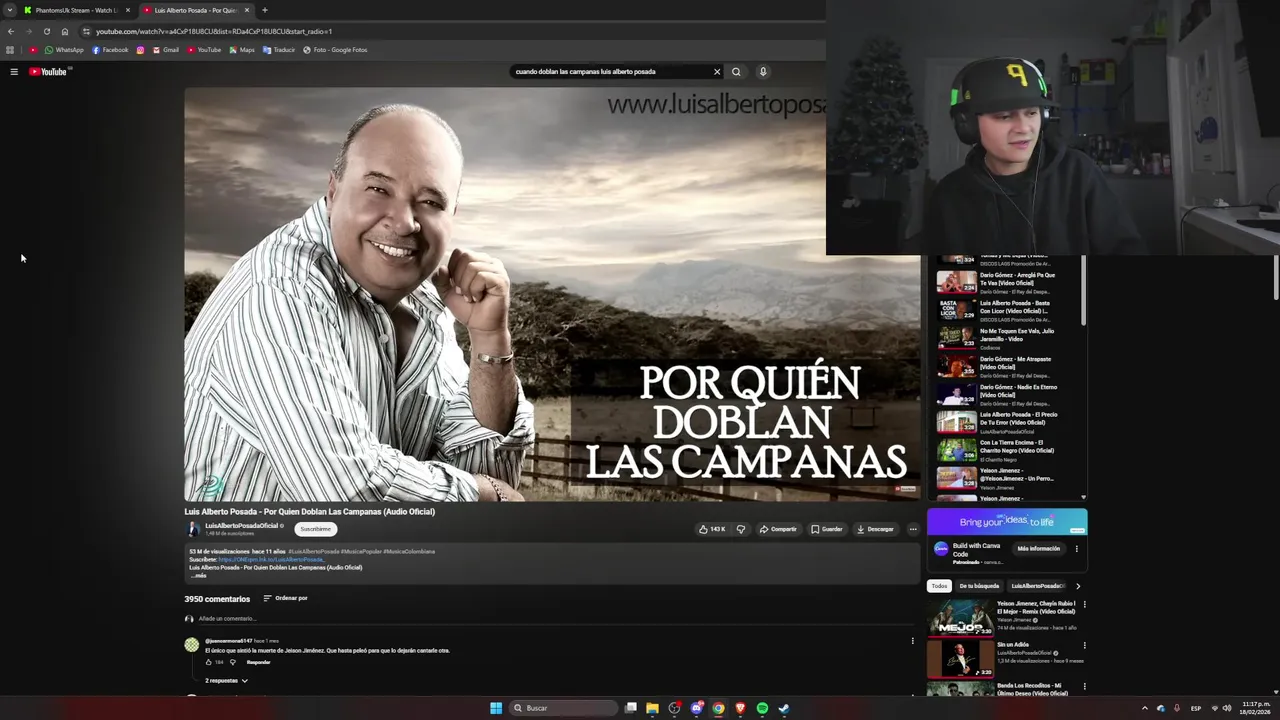
Task: Click the YouTube search input field
Action: tap(610, 72)
